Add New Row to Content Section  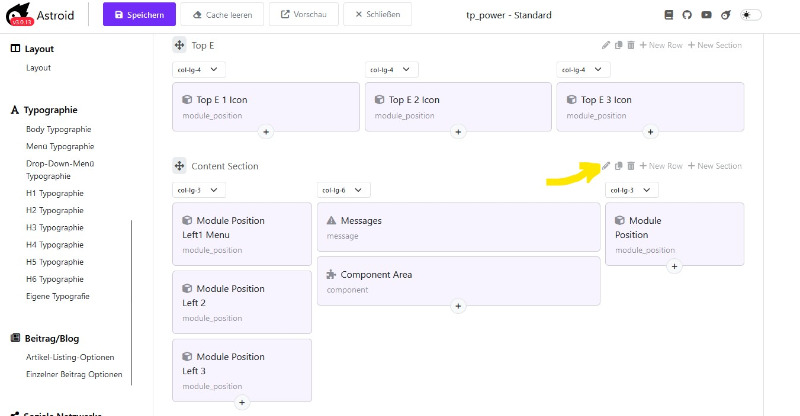click(x=661, y=166)
